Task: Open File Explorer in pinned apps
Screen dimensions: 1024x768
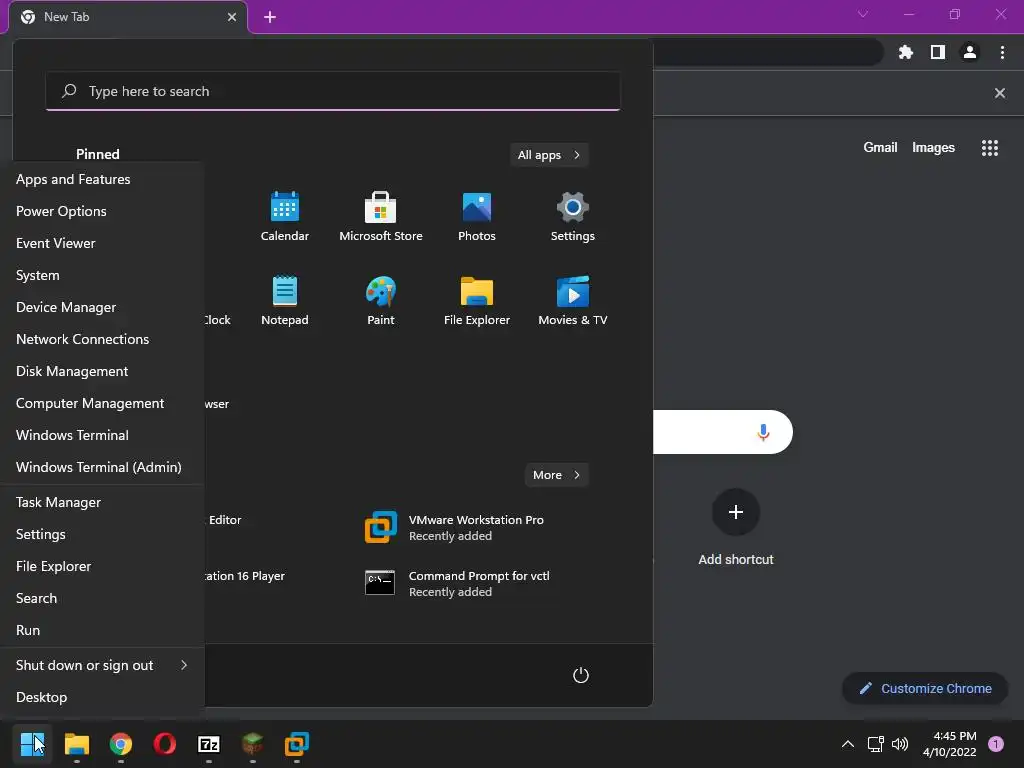Action: 477,300
